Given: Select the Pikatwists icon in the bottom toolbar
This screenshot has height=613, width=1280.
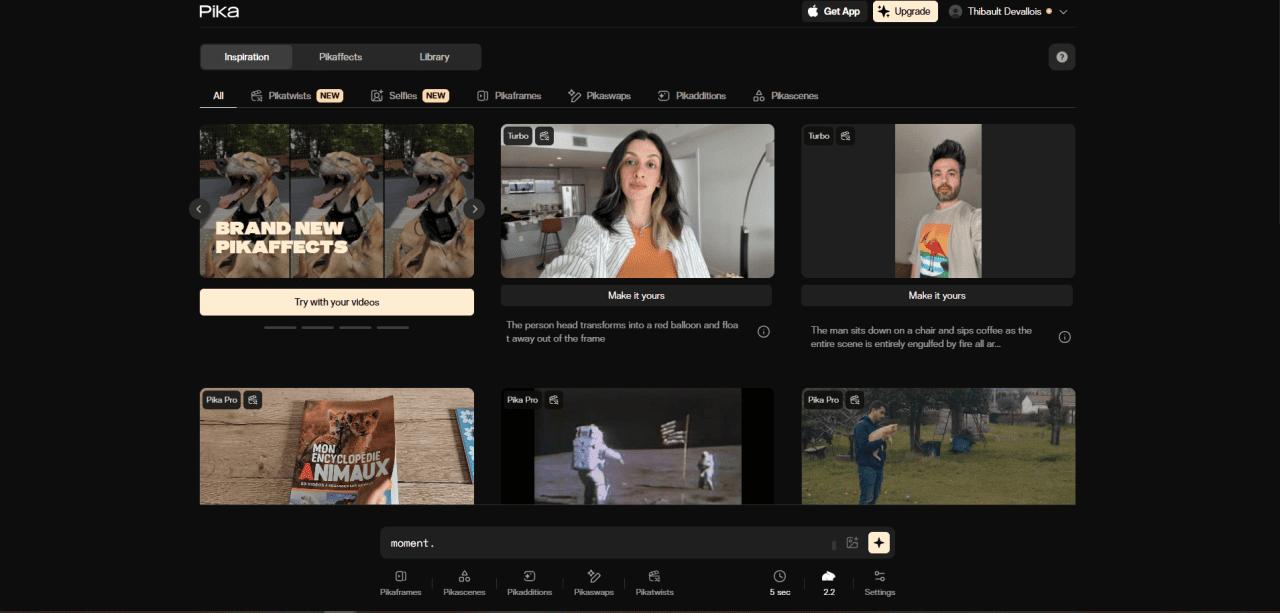Looking at the screenshot, I should pyautogui.click(x=654, y=583).
